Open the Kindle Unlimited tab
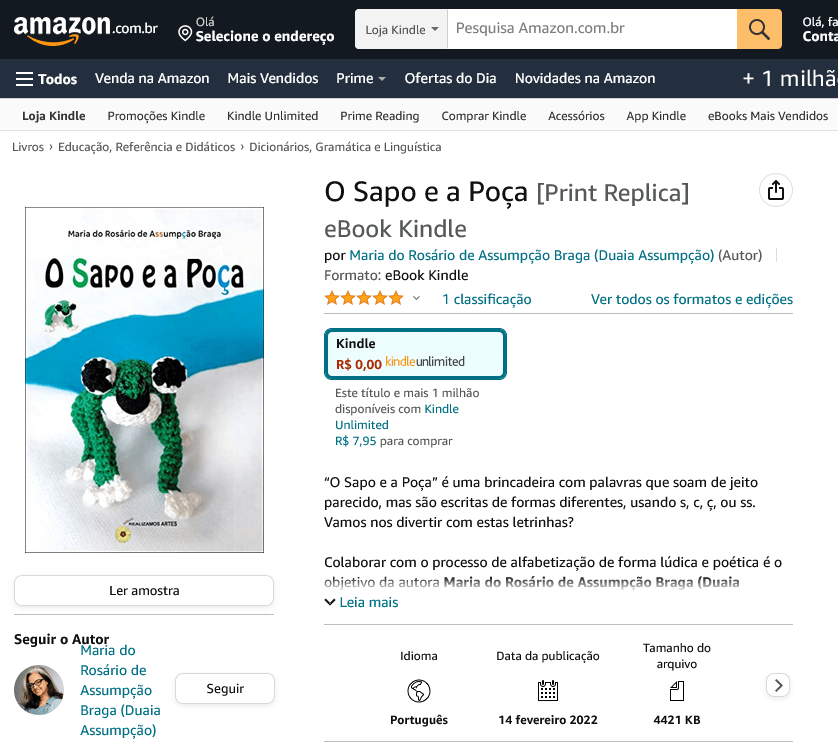Screen dimensions: 838x745 (x=272, y=116)
